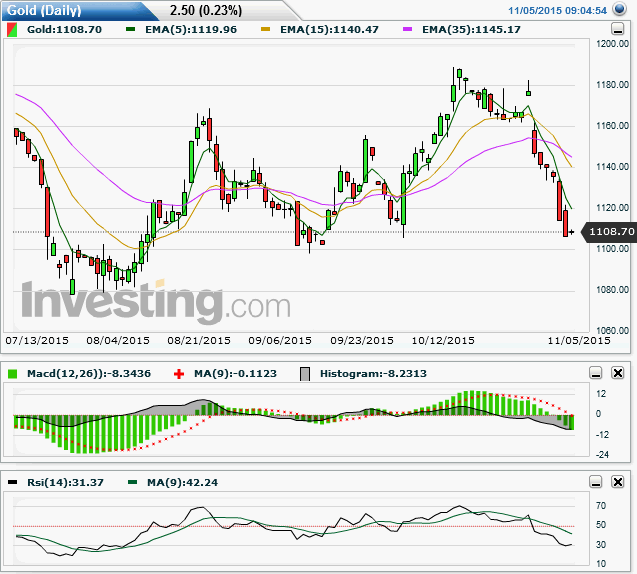Click the MA(9):-0.1123 label
The image size is (637, 574).
[x=235, y=373]
